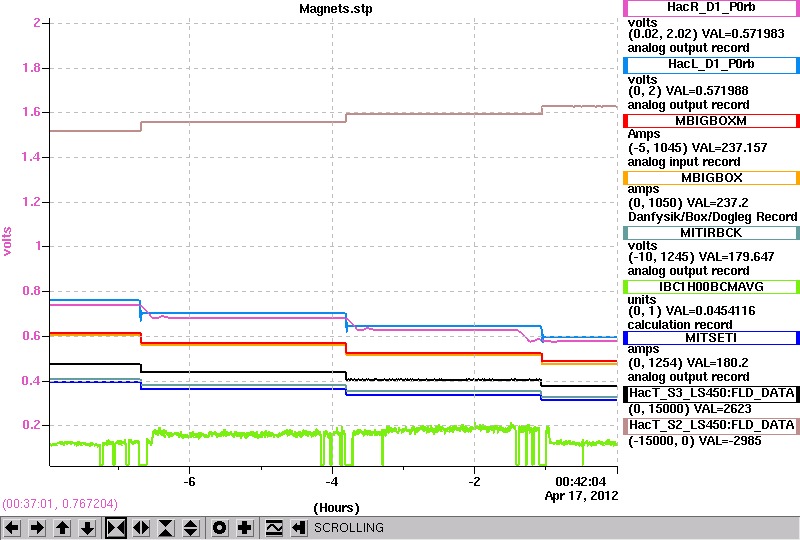The image size is (800, 540).
Task: Click the horizontal zoom-out outward-triangles icon
Action: (141, 528)
